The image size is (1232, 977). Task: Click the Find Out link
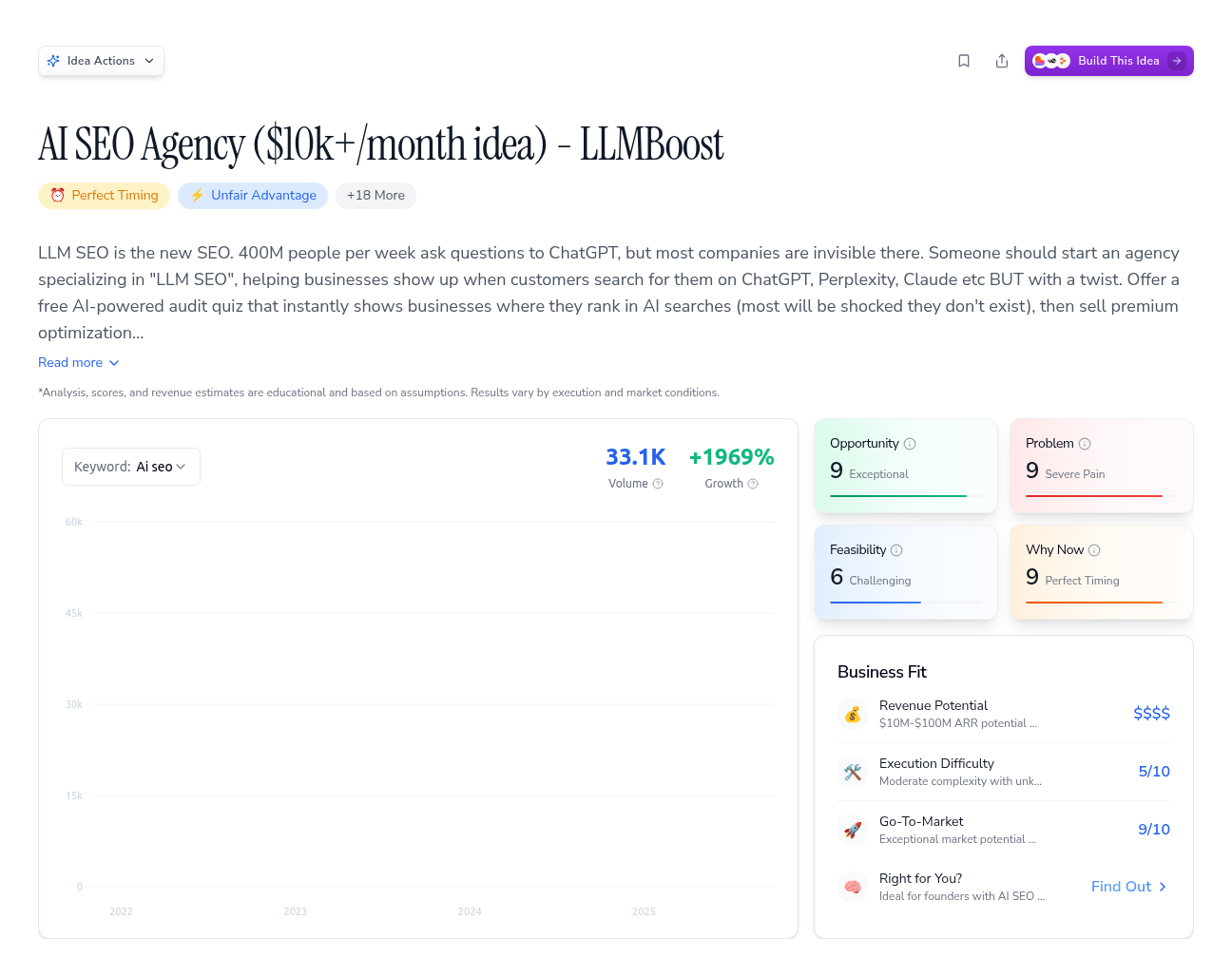tap(1128, 887)
